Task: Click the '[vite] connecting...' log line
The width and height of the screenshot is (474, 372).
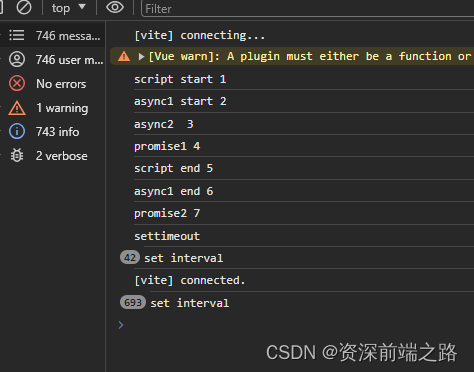Action: 199,35
